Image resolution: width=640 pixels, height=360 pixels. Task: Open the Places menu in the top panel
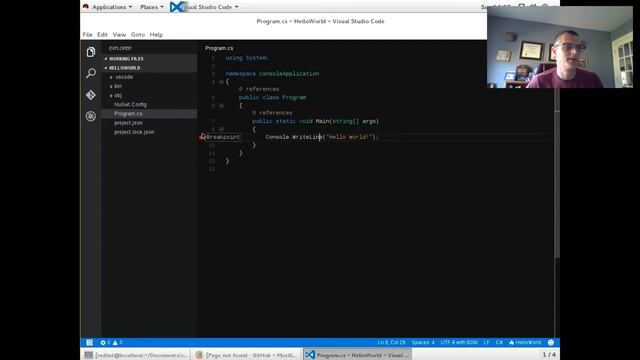tap(151, 7)
